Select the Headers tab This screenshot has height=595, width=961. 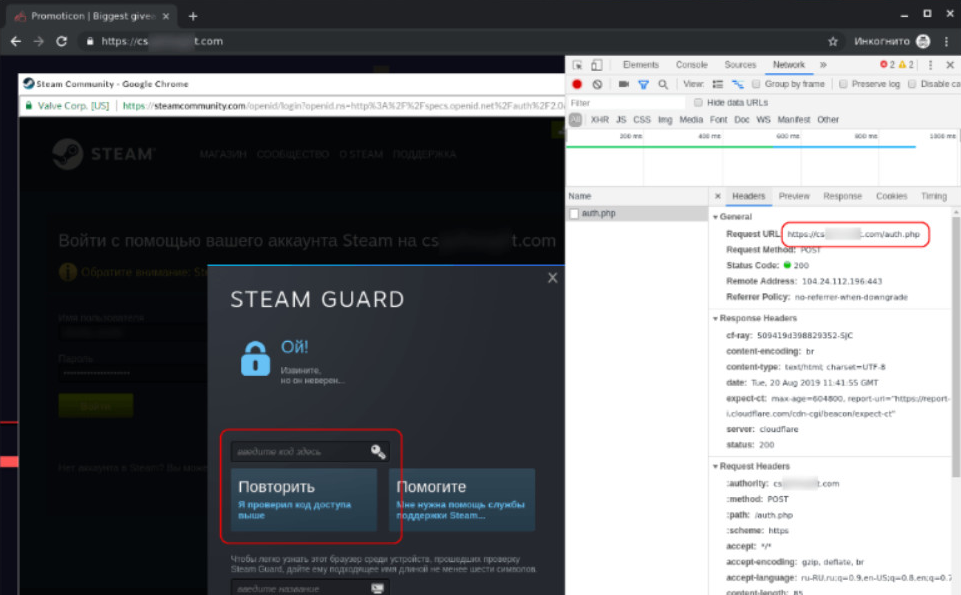coord(748,196)
